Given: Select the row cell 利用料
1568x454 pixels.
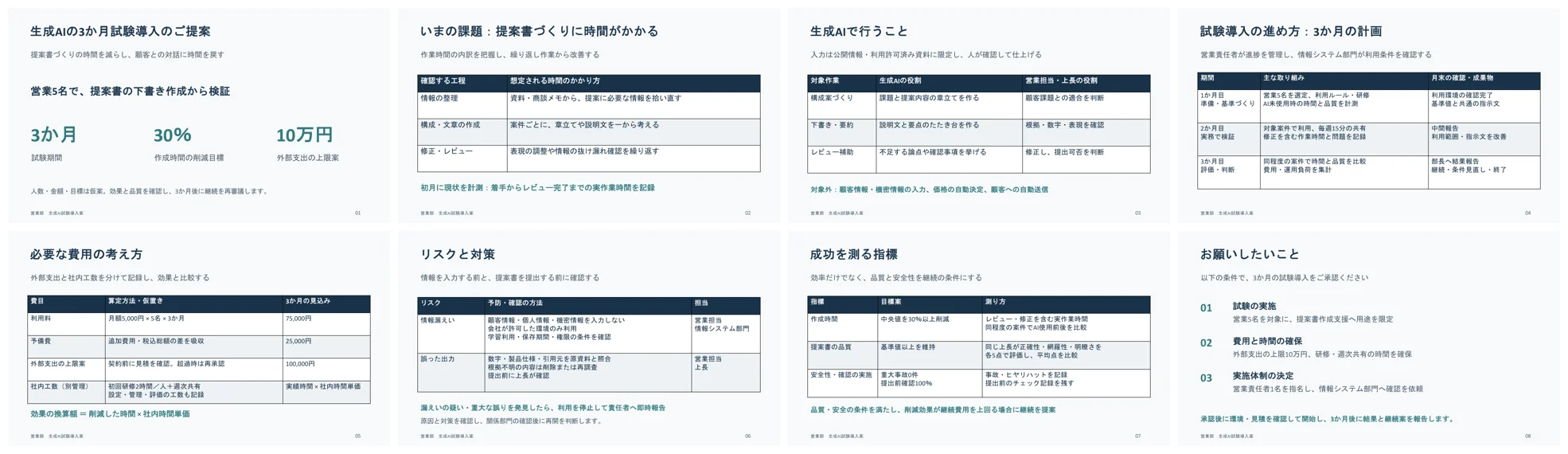Looking at the screenshot, I should pos(67,323).
